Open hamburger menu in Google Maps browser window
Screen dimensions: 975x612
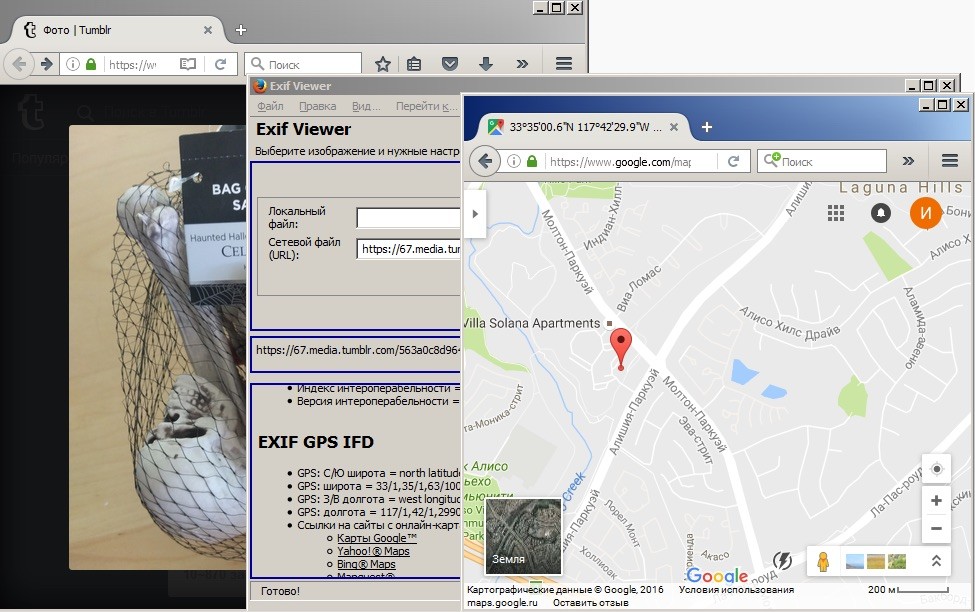[950, 161]
